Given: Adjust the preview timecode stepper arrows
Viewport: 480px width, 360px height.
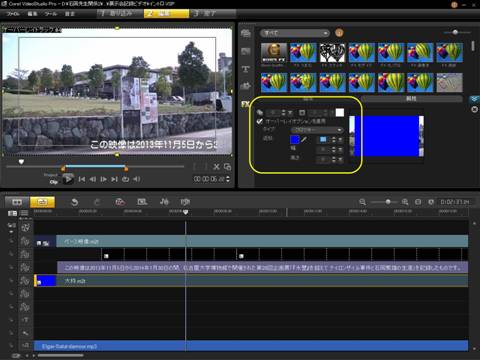Looking at the screenshot, I should [228, 179].
